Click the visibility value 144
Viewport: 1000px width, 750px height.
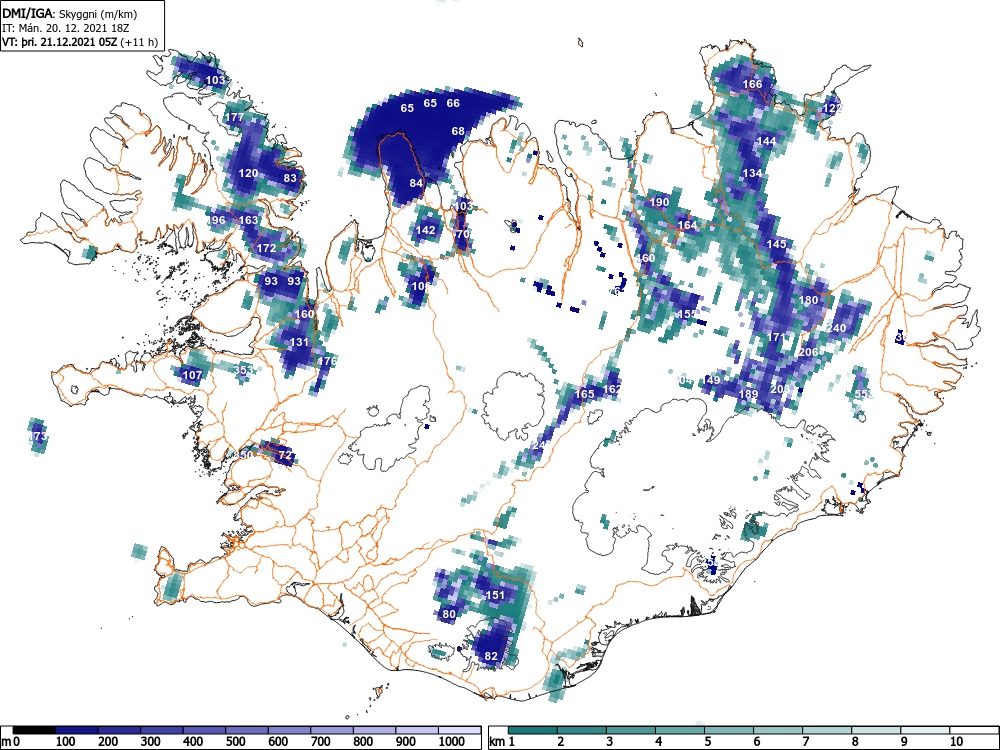(767, 141)
